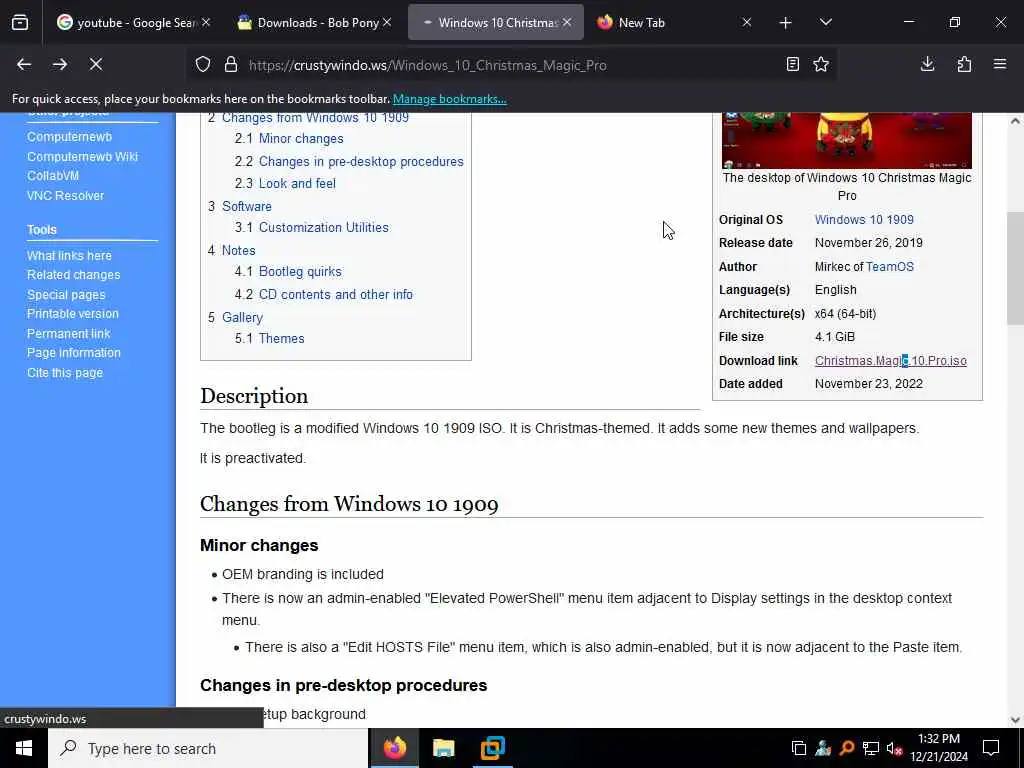
Task: Open File Explorer from the taskbar
Action: click(443, 748)
